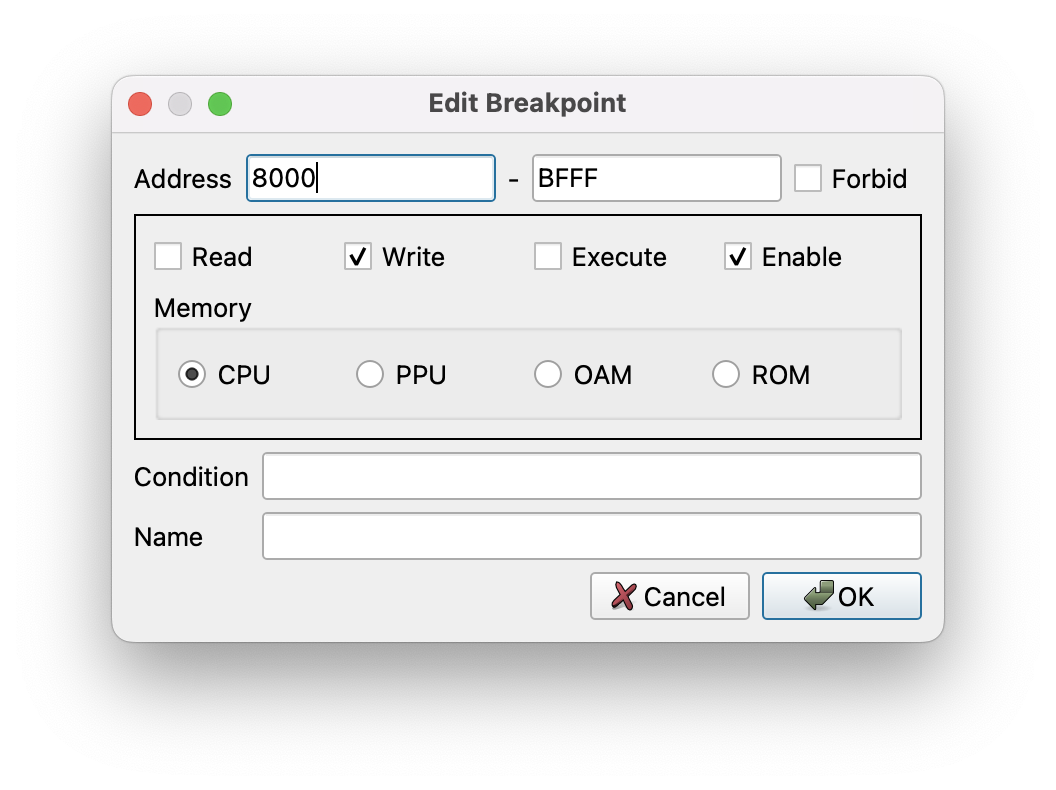Enable the Read checkbox
The image size is (1056, 790).
(168, 257)
